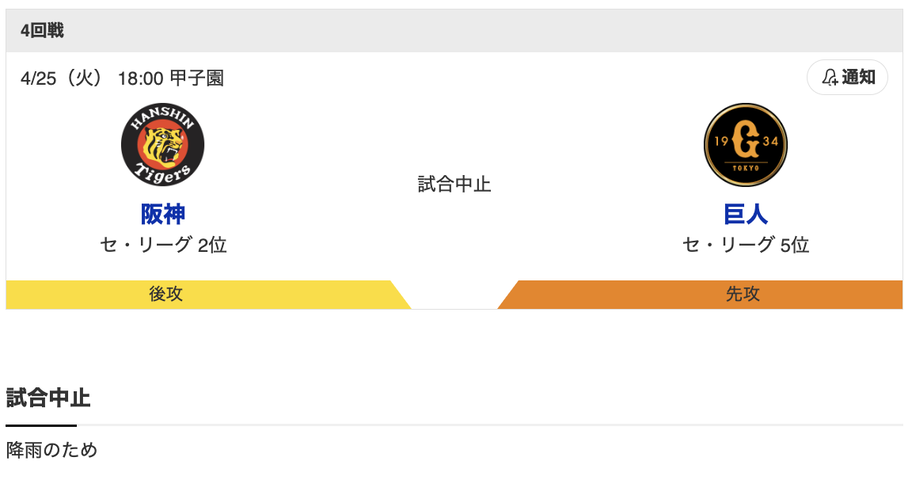Click セ・リーグ 2位 standing under 阪神
Viewport: 912px width, 480px height.
163,245
